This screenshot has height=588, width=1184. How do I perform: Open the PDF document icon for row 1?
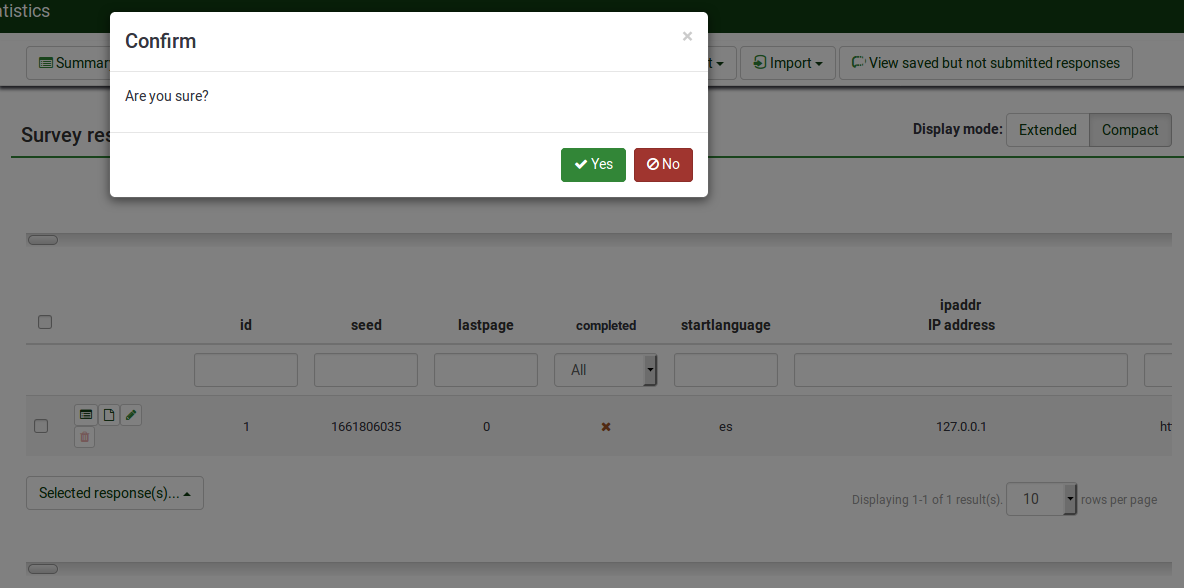coord(109,414)
